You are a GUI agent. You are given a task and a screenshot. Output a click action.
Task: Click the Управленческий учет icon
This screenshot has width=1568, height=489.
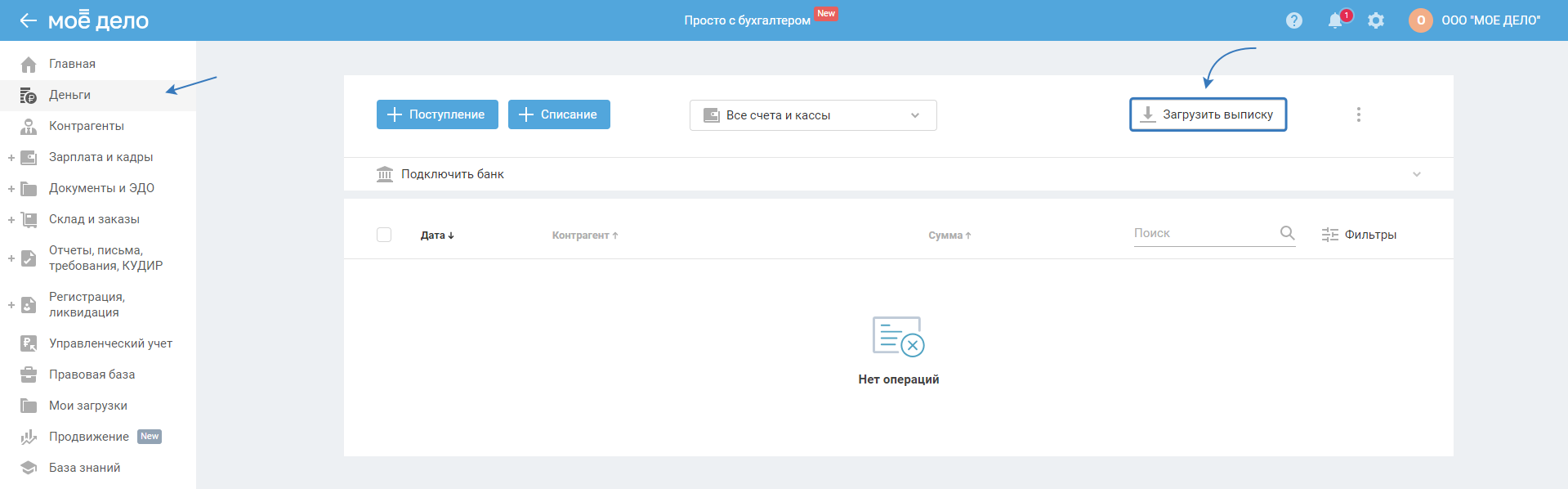[x=29, y=343]
